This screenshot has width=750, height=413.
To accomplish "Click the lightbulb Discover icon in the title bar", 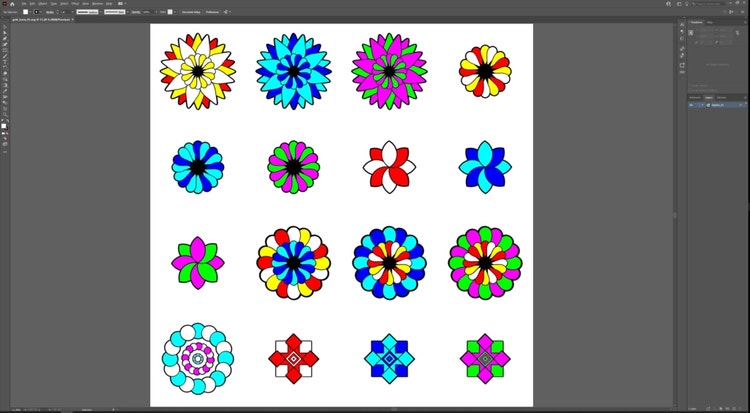I will (687, 4).
